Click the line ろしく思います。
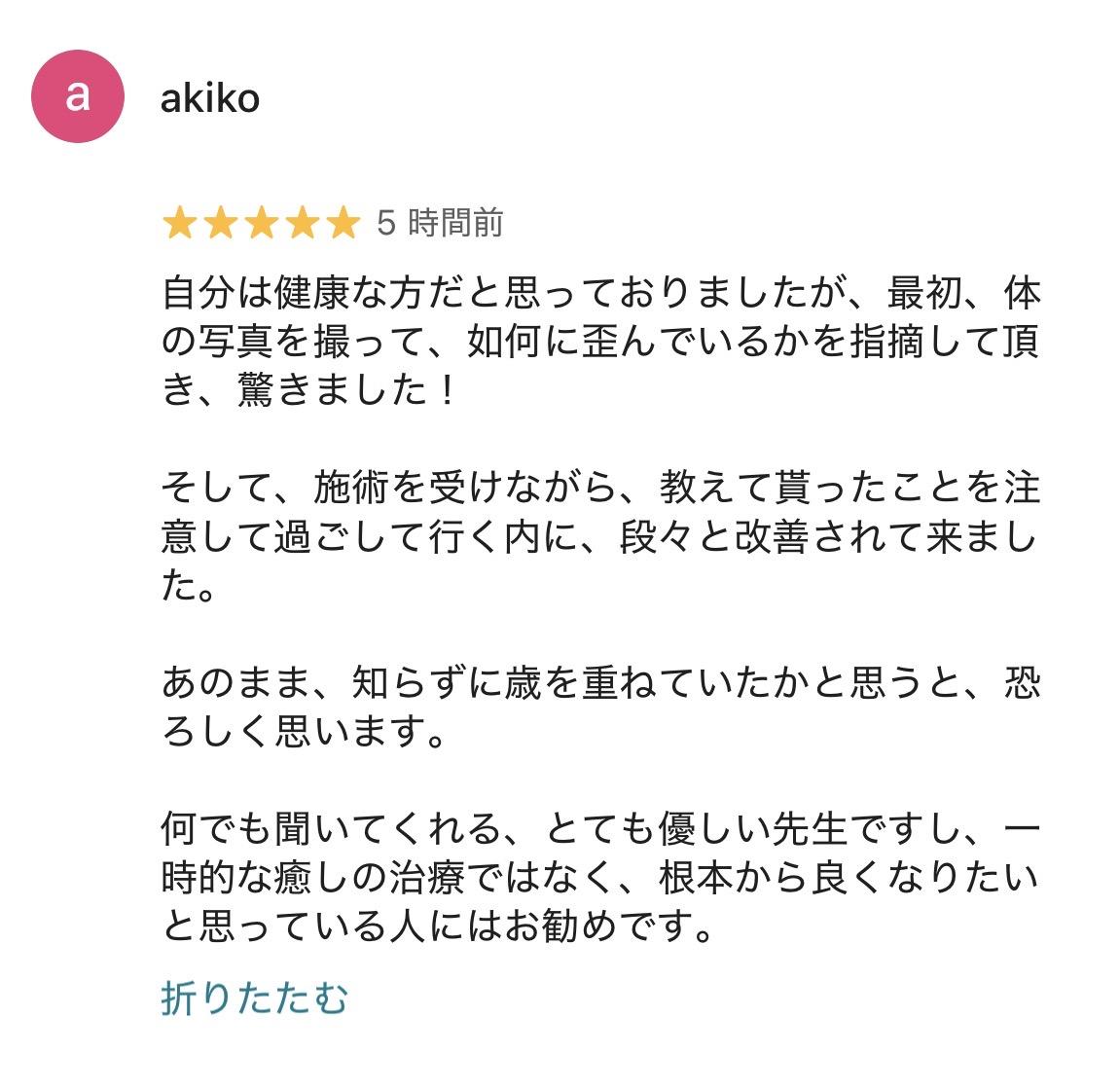Image resolution: width=1120 pixels, height=1090 pixels. (x=305, y=732)
